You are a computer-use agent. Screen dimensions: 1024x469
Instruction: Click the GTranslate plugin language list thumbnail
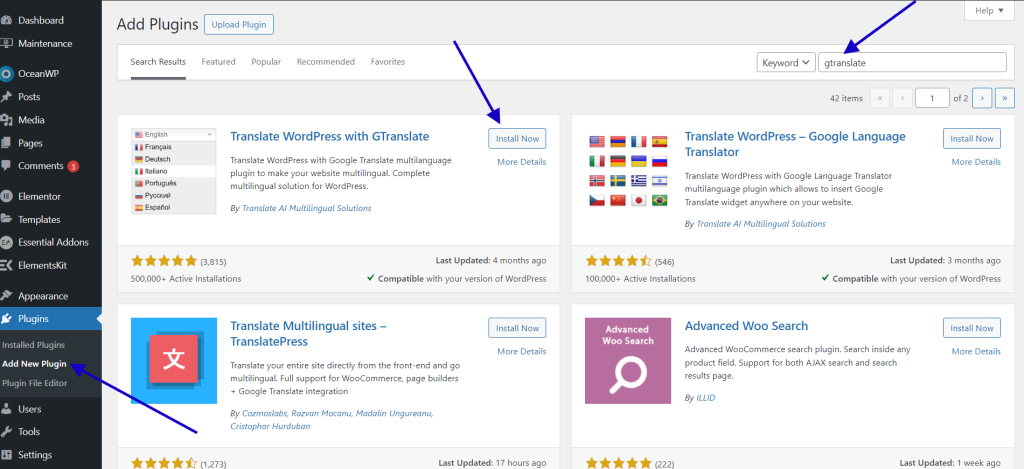coord(174,171)
